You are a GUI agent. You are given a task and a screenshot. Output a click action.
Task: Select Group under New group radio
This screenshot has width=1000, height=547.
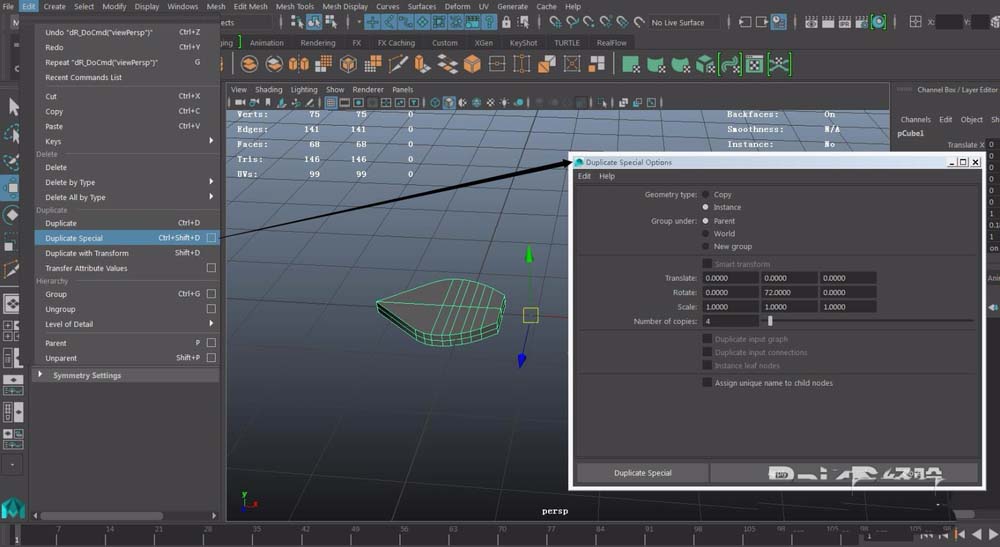click(x=705, y=246)
